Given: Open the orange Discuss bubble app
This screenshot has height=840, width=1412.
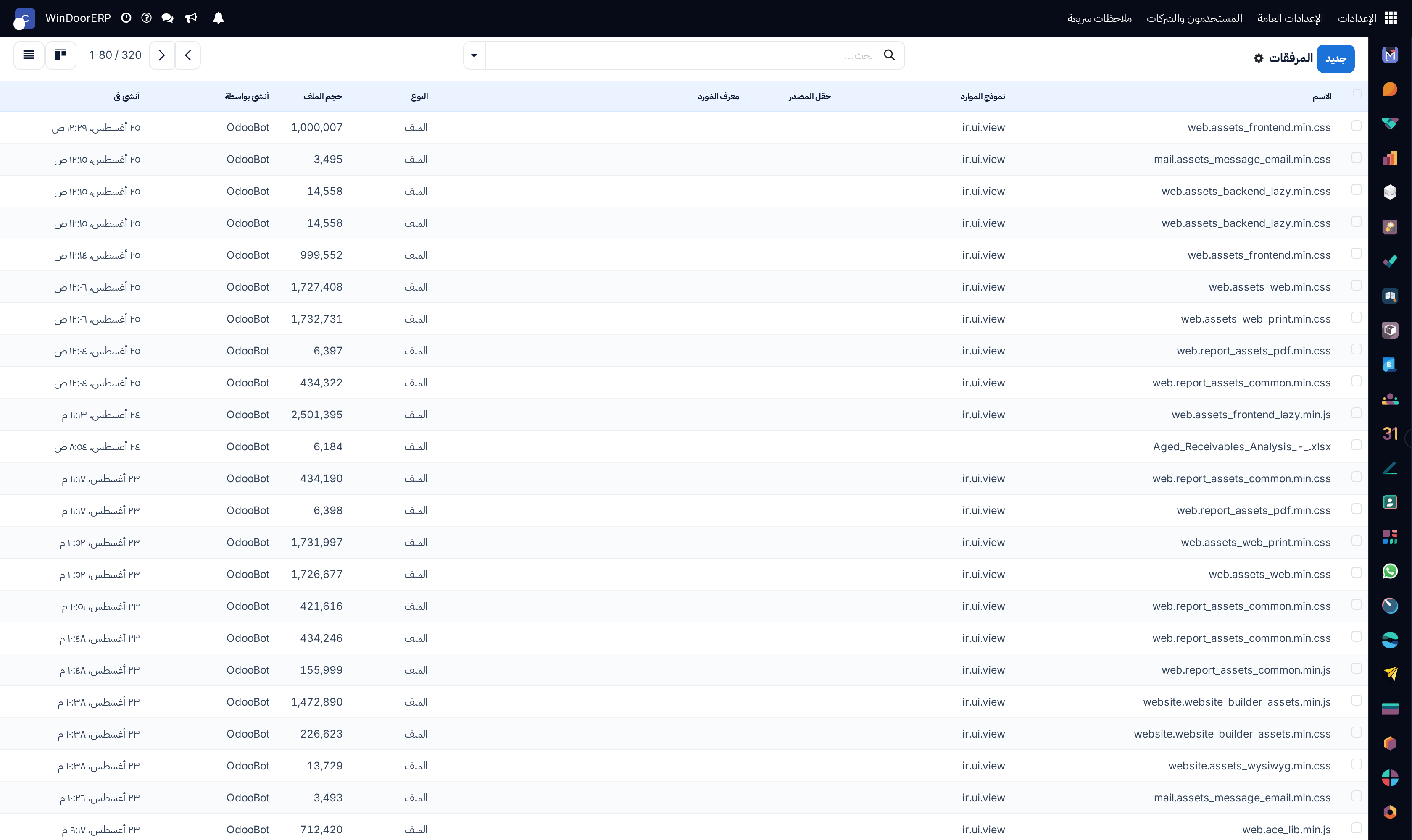Looking at the screenshot, I should click(x=1390, y=89).
